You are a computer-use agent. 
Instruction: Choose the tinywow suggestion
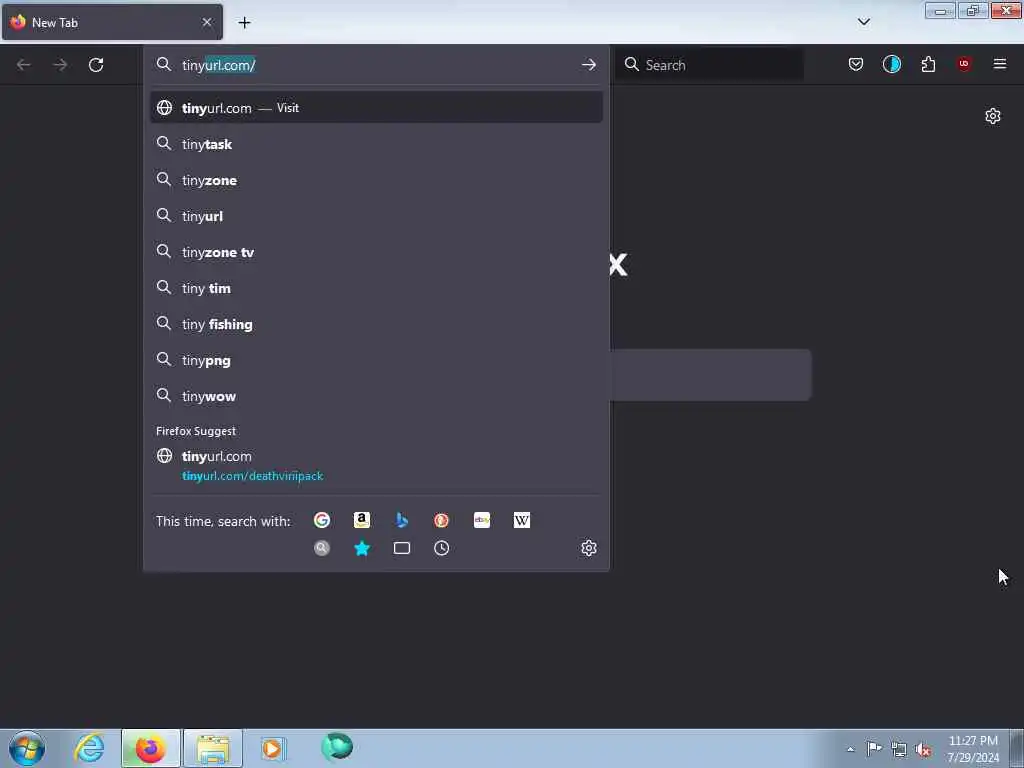tap(376, 396)
